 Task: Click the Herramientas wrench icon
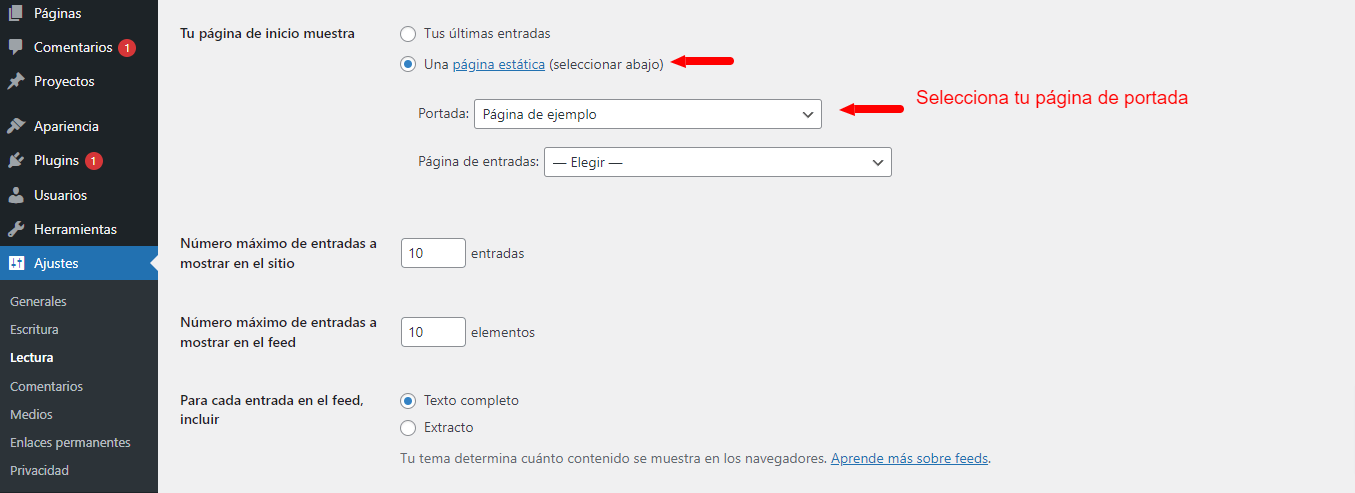tap(16, 229)
